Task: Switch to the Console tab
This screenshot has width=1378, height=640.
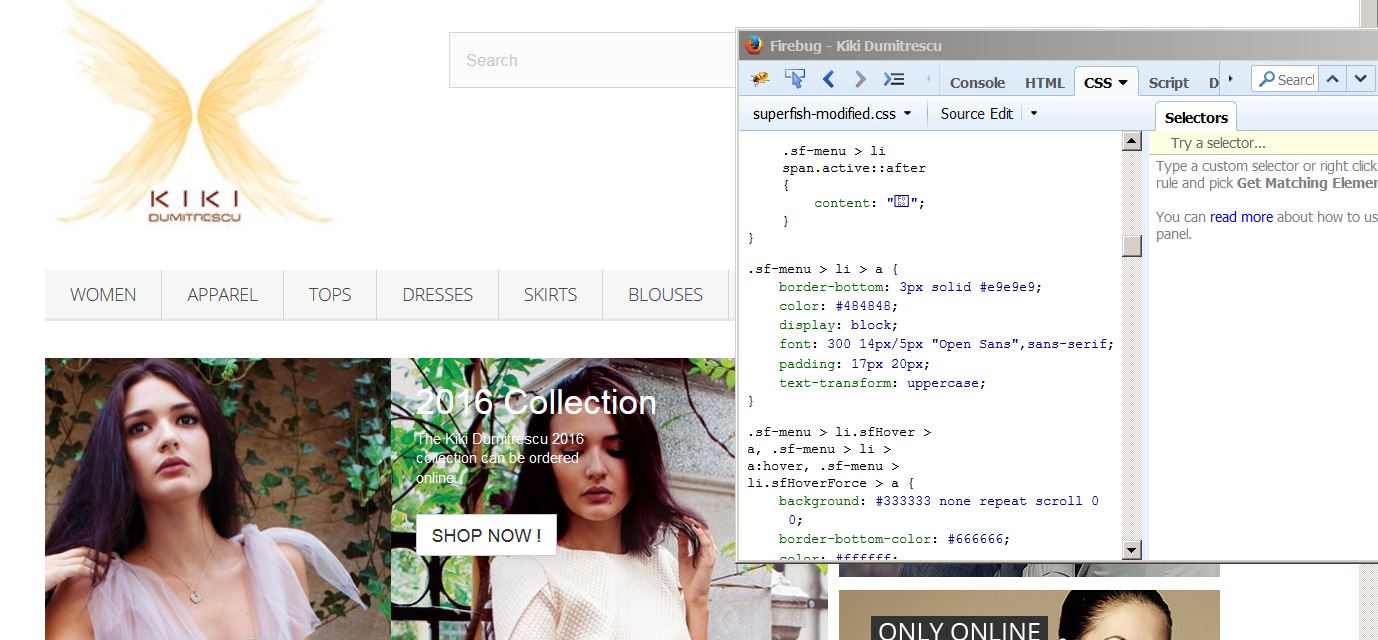Action: point(977,83)
